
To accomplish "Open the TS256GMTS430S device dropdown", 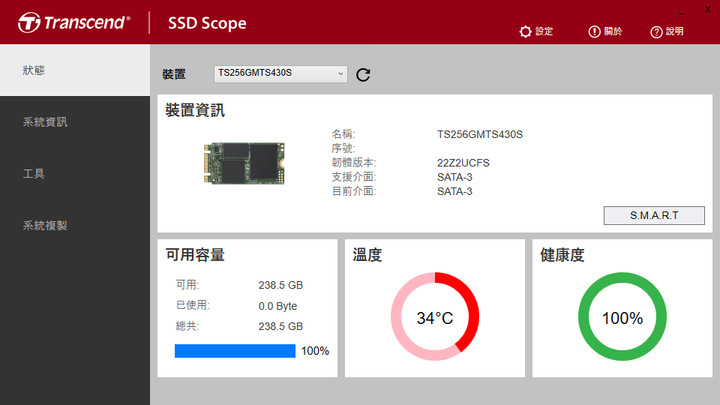I will (x=281, y=73).
